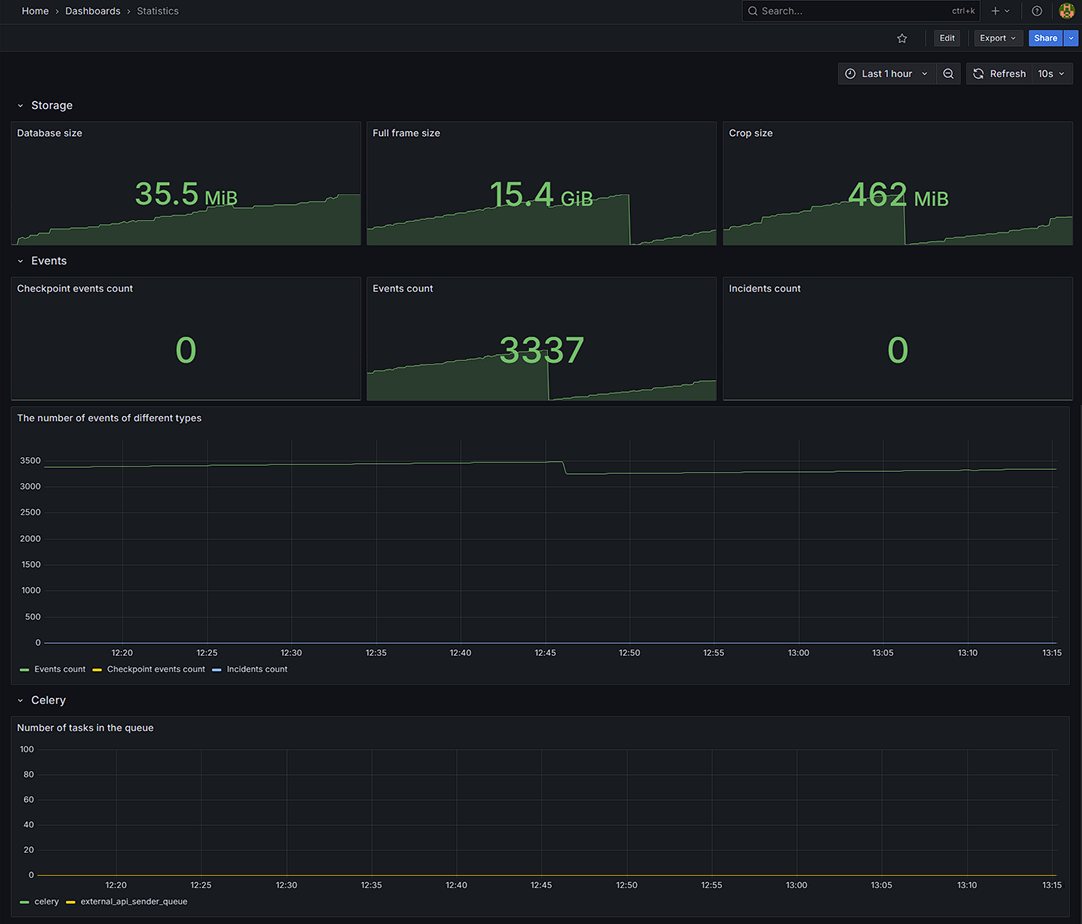The image size is (1082, 924).
Task: Open your profile avatar menu
Action: (x=1066, y=11)
